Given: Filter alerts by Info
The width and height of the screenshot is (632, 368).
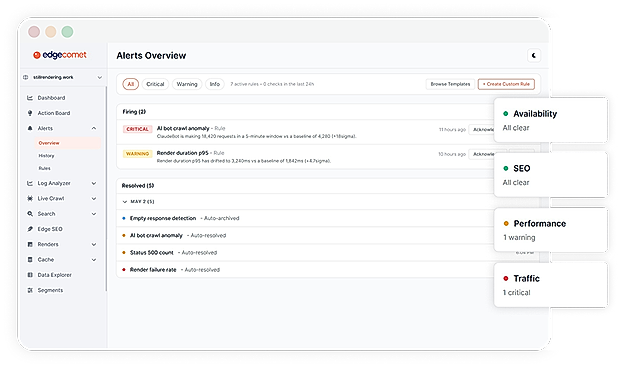Looking at the screenshot, I should click(215, 84).
